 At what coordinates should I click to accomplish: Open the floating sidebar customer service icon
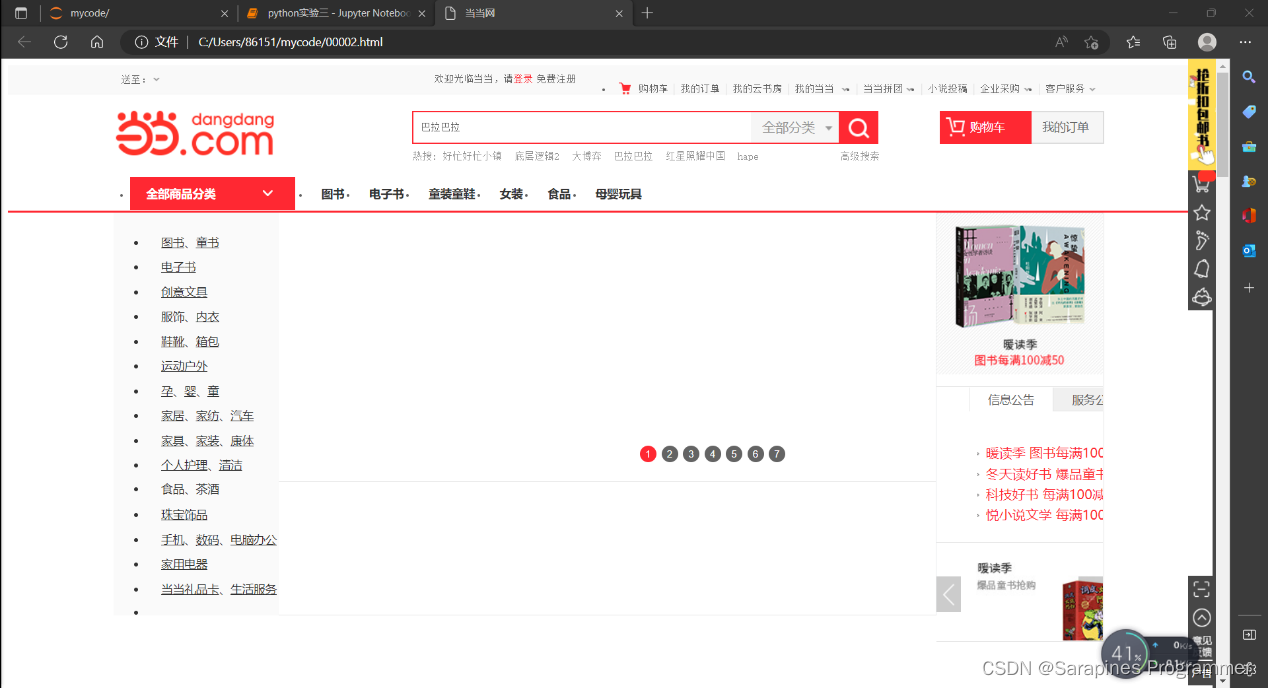click(1202, 297)
